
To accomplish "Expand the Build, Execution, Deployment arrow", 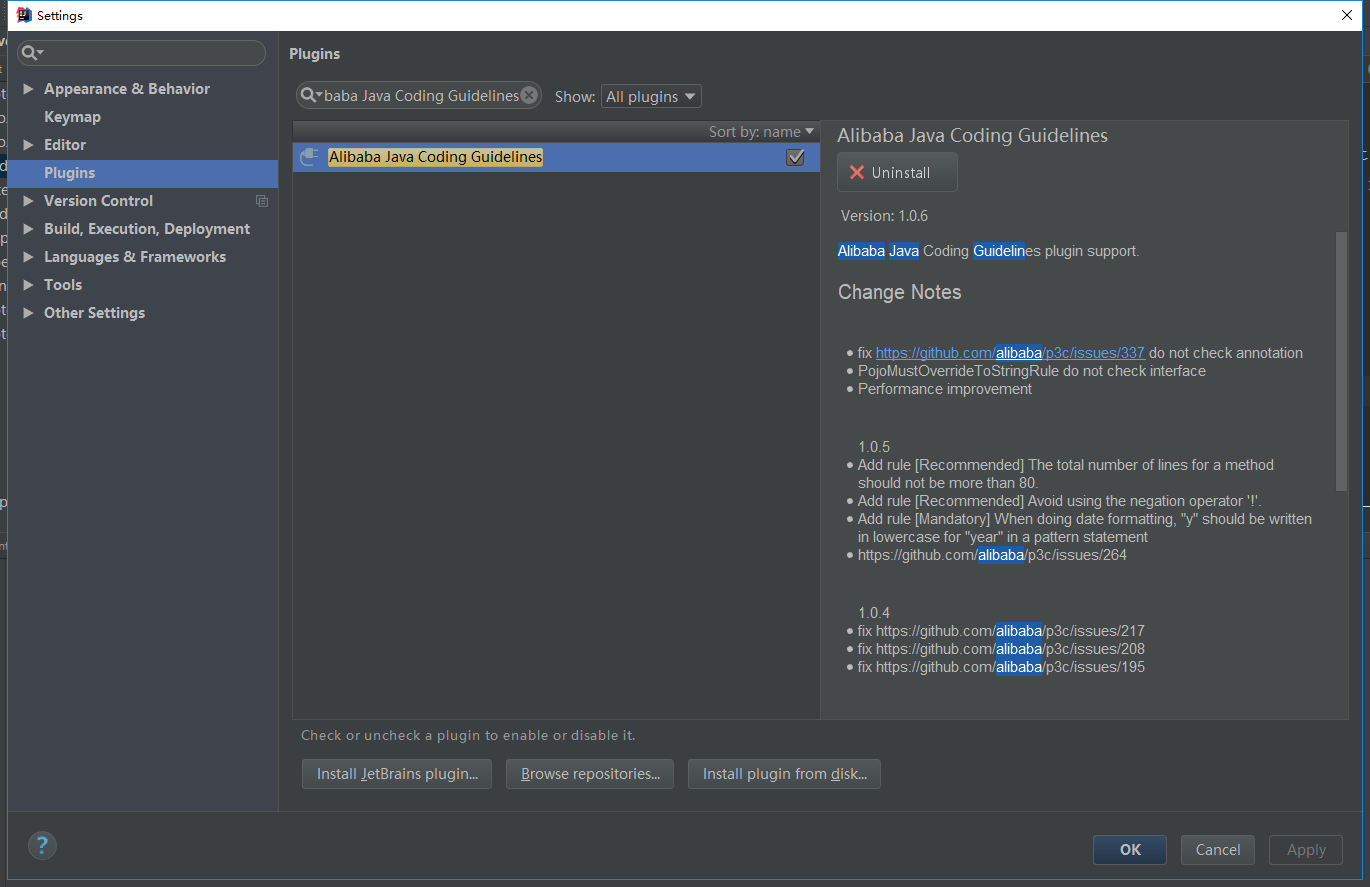I will [x=28, y=229].
